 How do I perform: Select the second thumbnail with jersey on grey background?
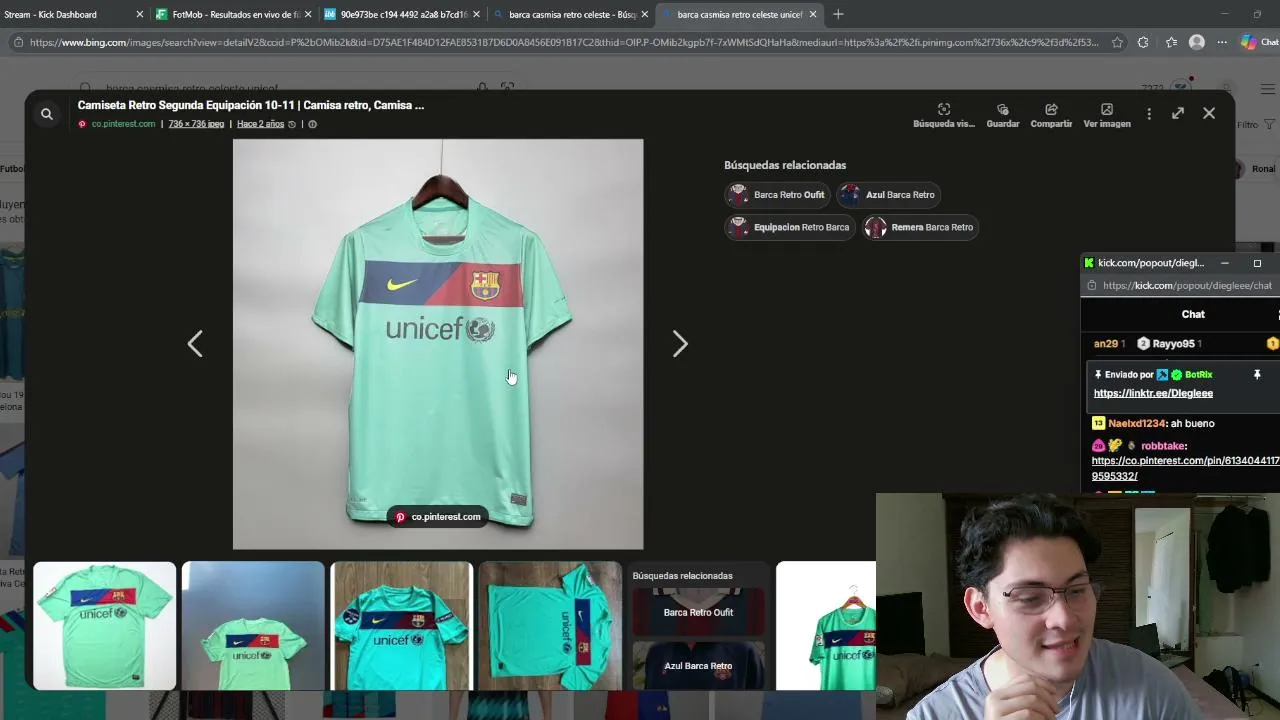253,626
